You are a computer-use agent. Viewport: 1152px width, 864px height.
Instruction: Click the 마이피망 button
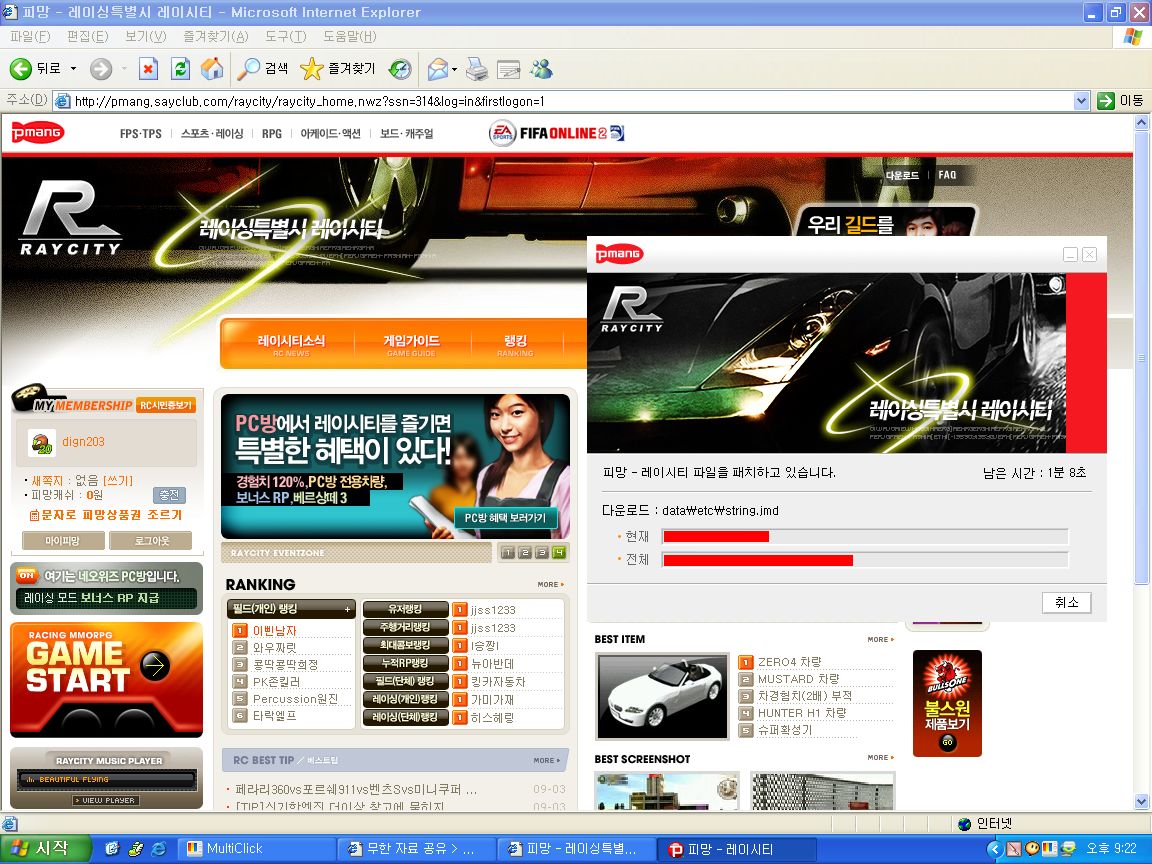tap(62, 541)
